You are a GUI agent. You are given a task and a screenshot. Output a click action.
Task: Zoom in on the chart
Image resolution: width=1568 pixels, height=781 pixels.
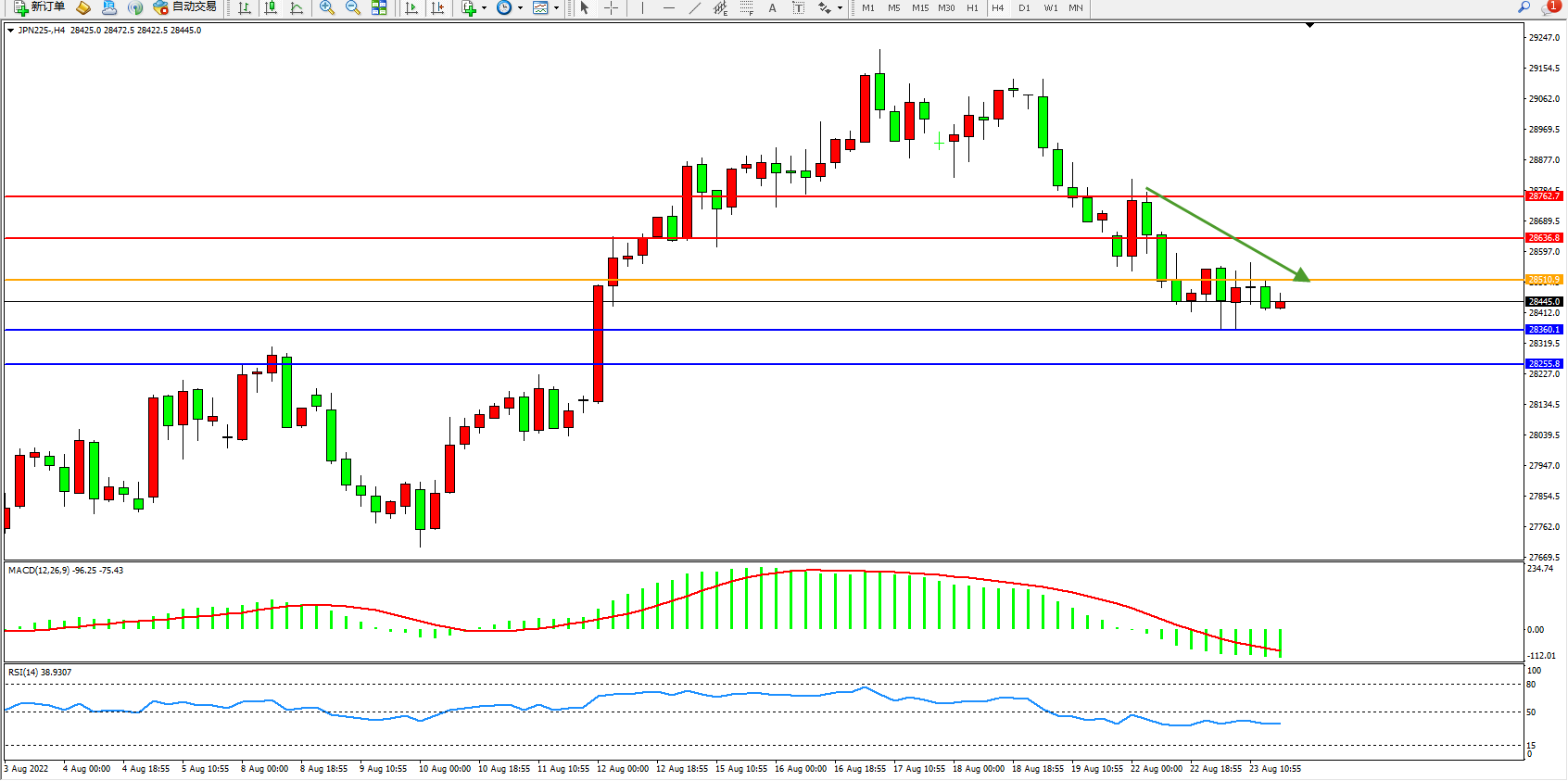pyautogui.click(x=327, y=7)
